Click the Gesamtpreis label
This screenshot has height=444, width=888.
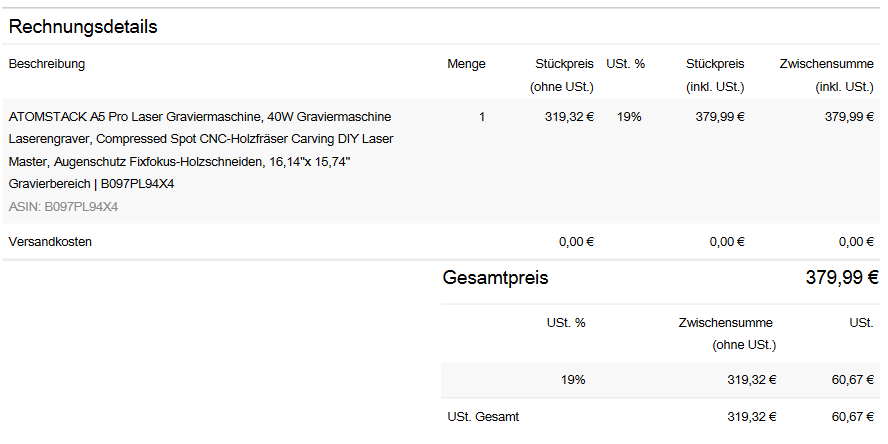(495, 278)
